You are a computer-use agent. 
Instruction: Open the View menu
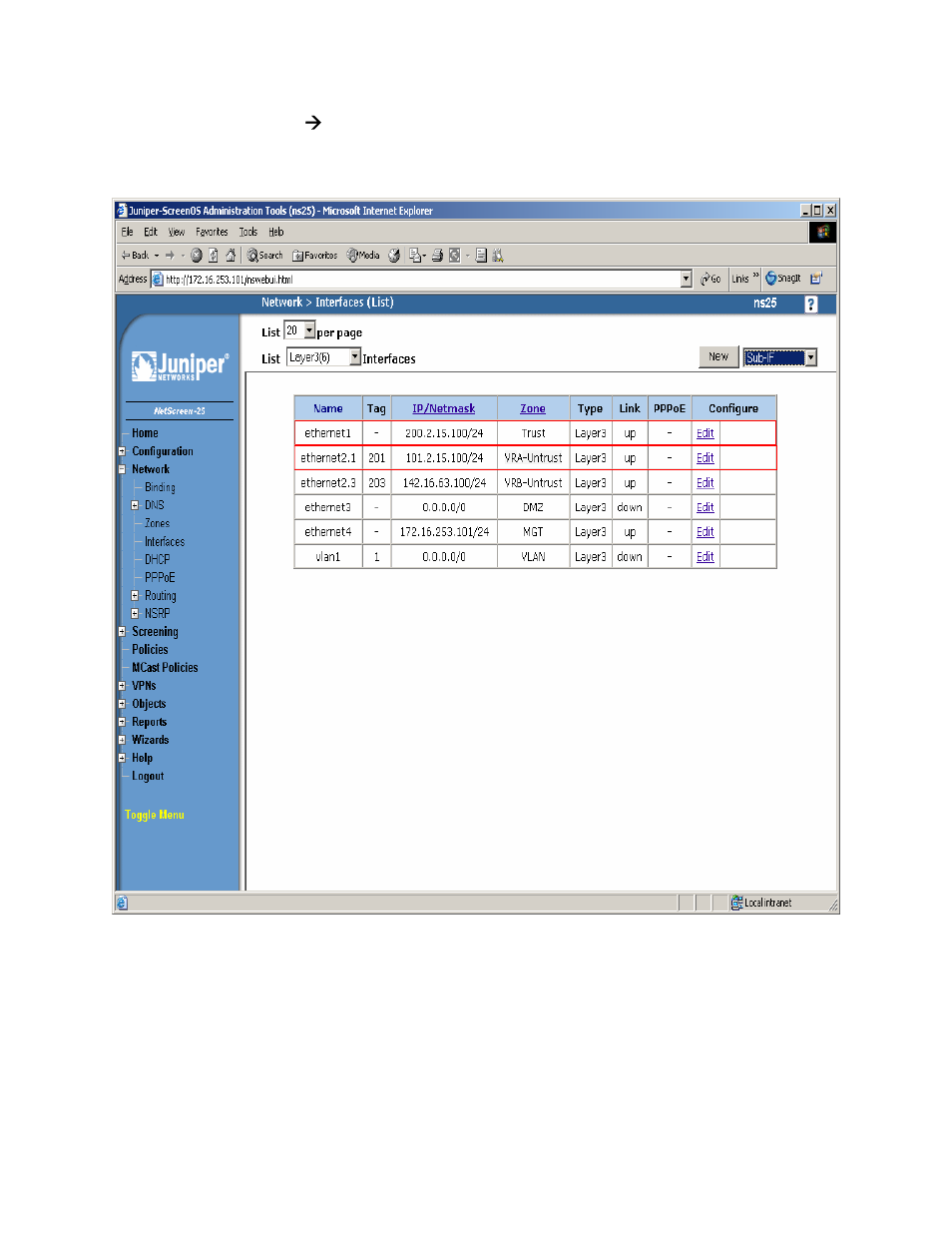tap(177, 232)
